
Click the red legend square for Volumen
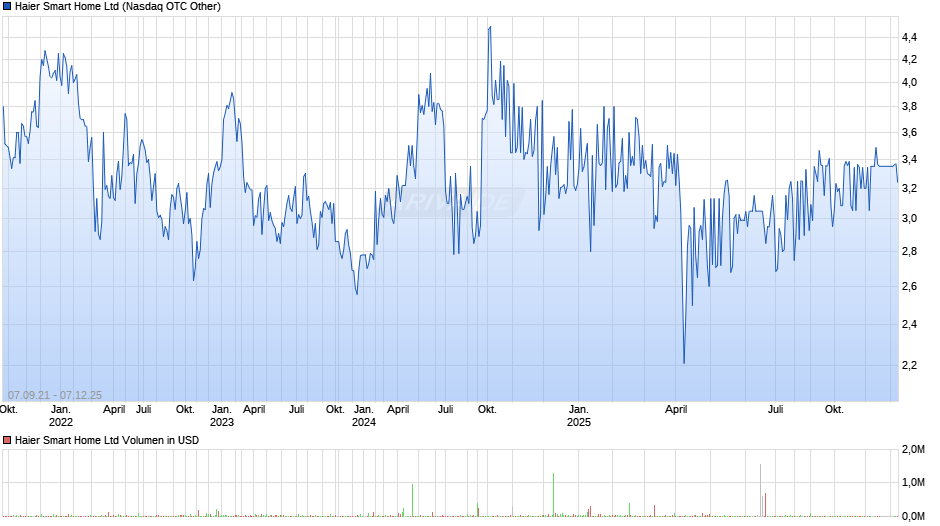[7, 440]
